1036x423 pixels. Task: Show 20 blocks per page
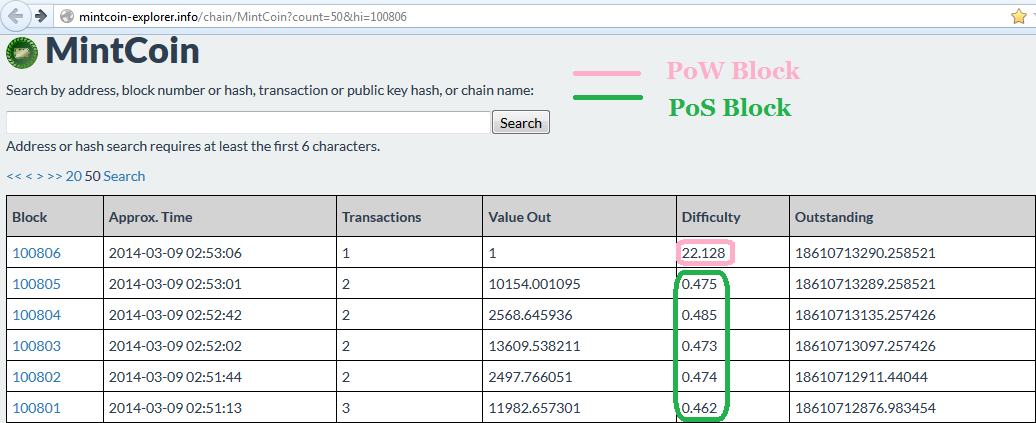pos(73,176)
